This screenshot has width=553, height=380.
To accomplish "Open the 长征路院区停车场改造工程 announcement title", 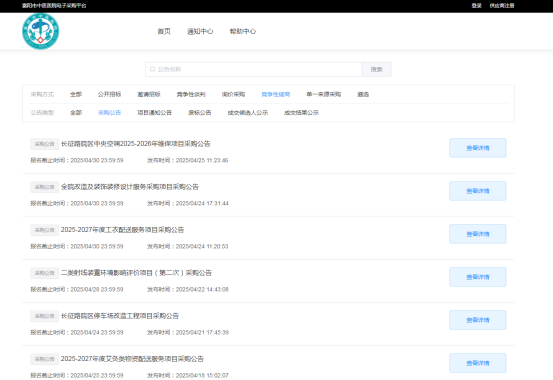I will [120, 316].
